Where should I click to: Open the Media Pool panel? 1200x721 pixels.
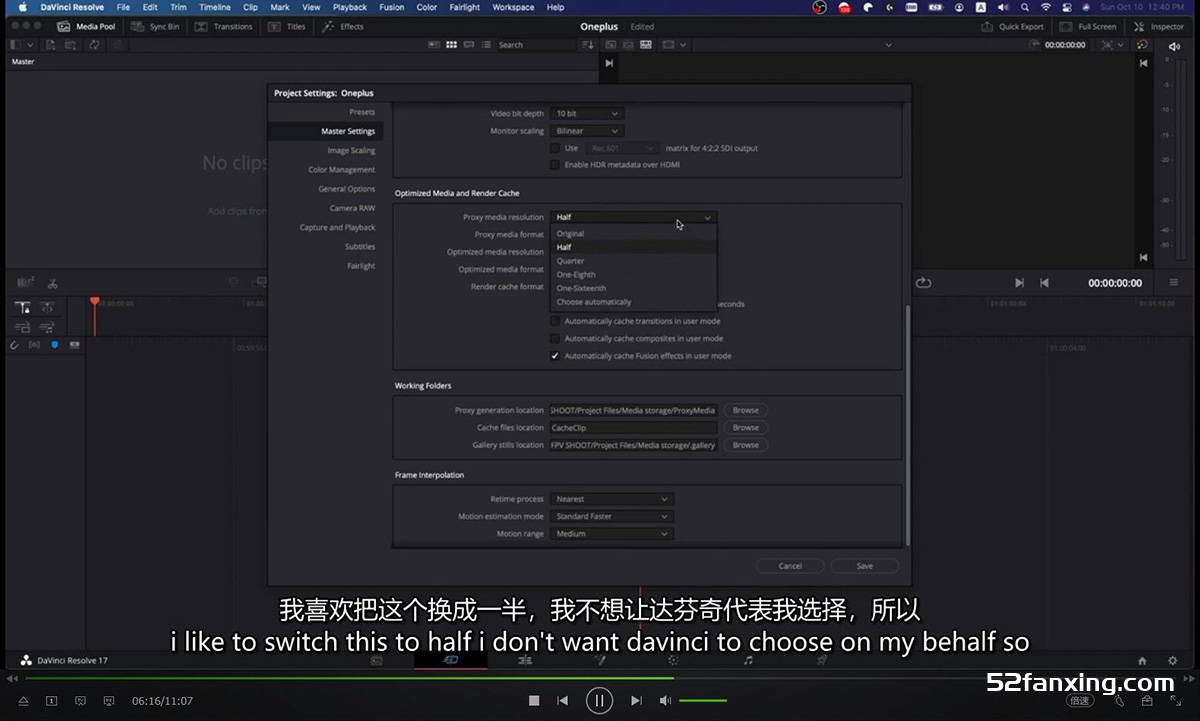coord(86,27)
